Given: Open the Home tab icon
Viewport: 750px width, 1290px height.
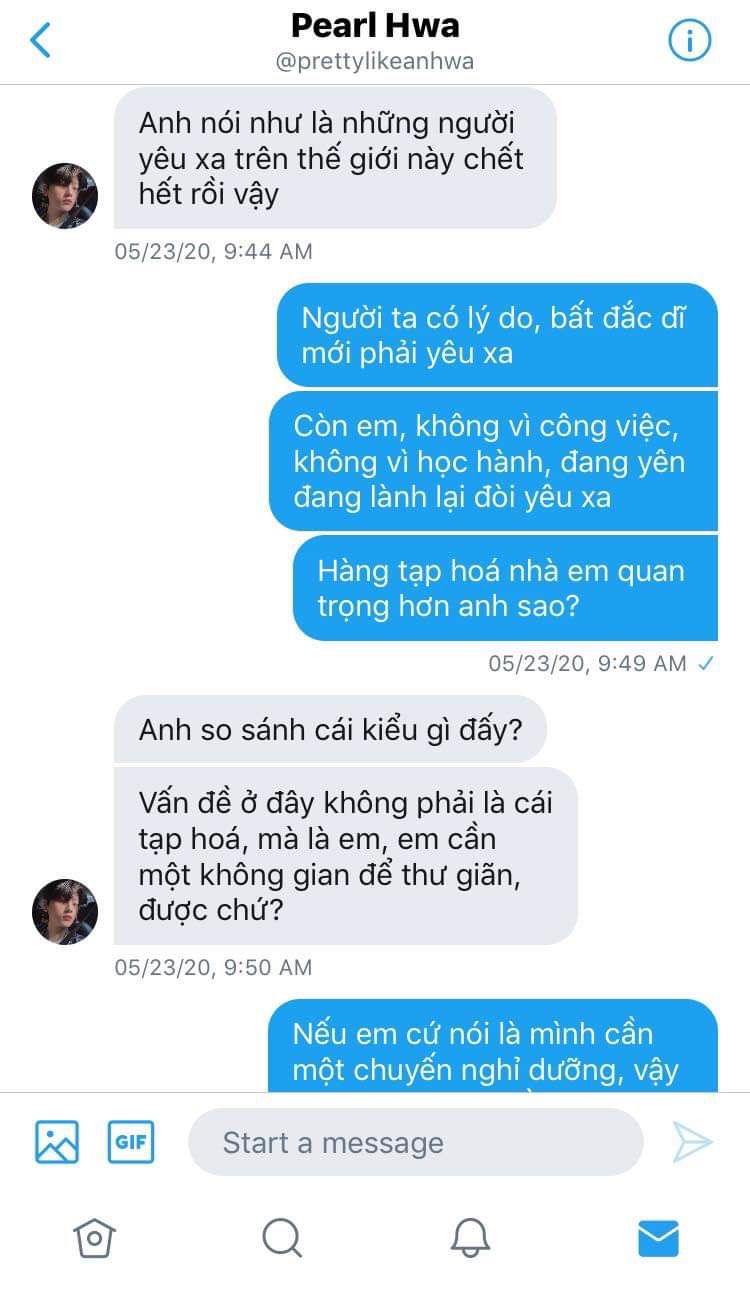Looking at the screenshot, I should pos(94,1238).
